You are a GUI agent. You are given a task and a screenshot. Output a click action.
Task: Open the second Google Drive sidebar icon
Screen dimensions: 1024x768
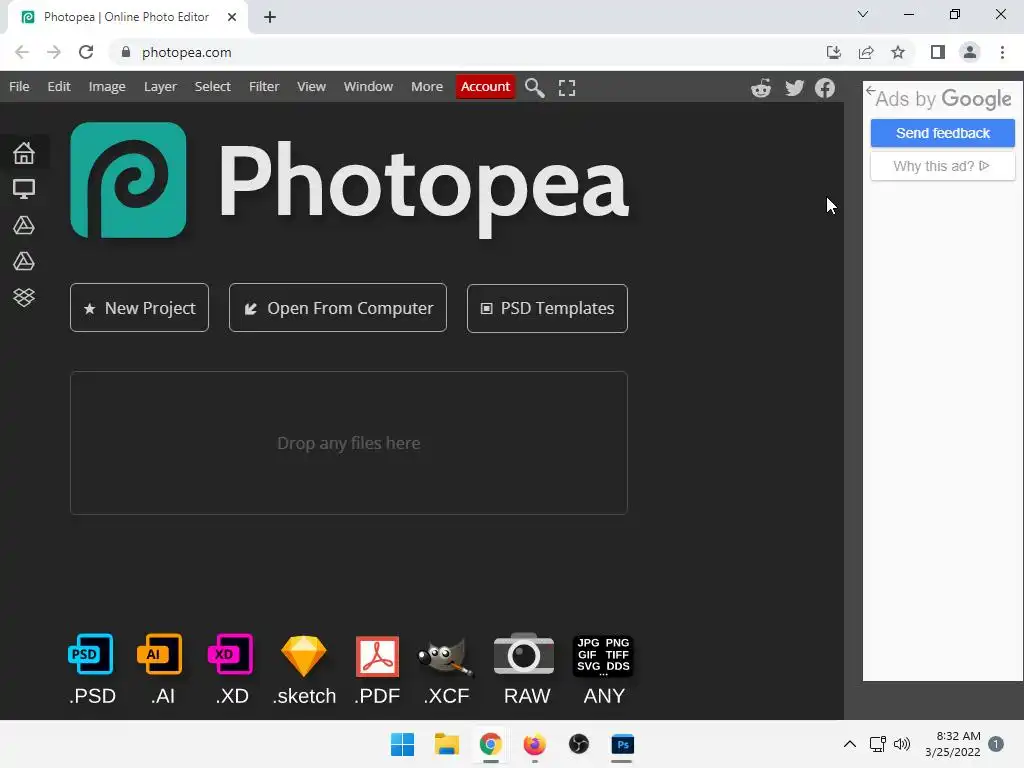(x=24, y=261)
